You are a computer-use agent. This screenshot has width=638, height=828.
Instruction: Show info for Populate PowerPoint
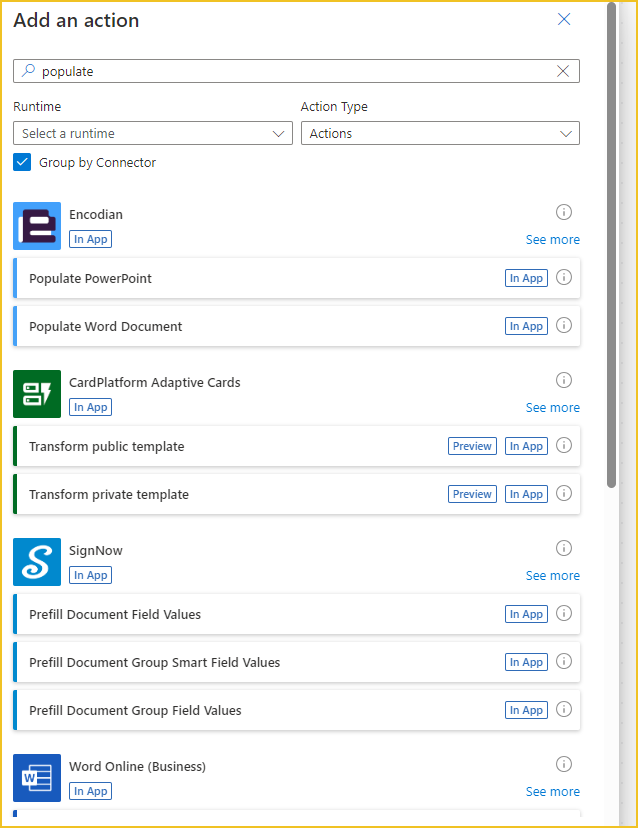tap(564, 277)
